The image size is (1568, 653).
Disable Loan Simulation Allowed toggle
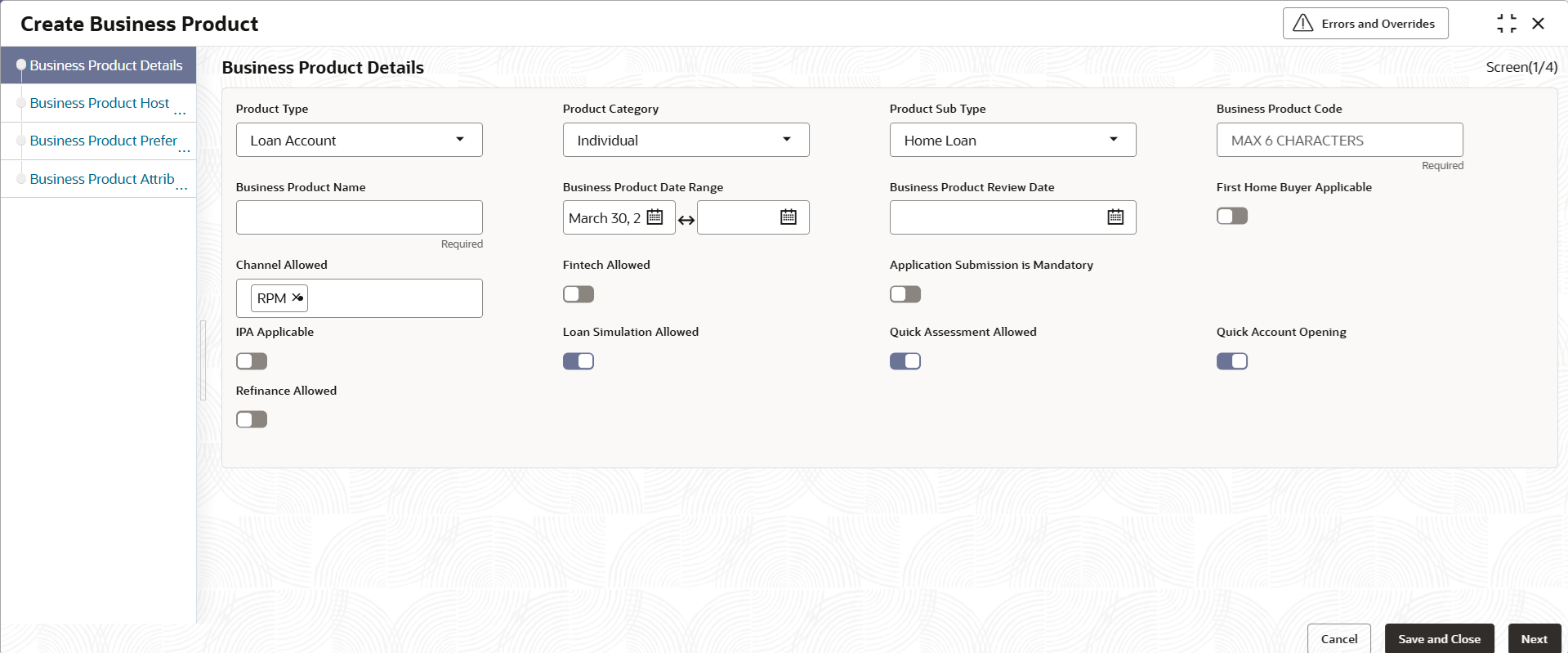579,361
